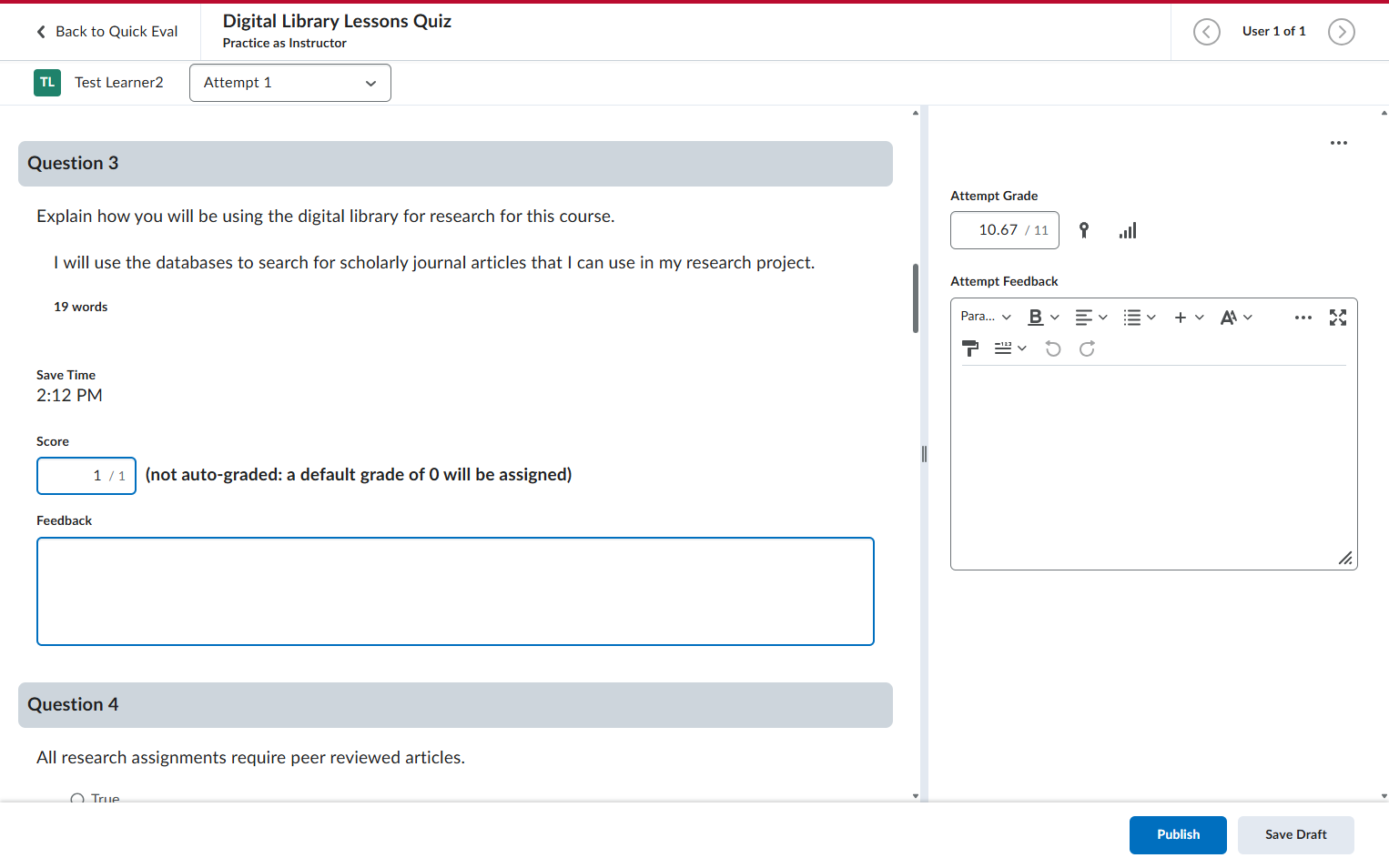Click the quiz pane scroll-up arrow
Image resolution: width=1389 pixels, height=868 pixels.
(x=916, y=113)
